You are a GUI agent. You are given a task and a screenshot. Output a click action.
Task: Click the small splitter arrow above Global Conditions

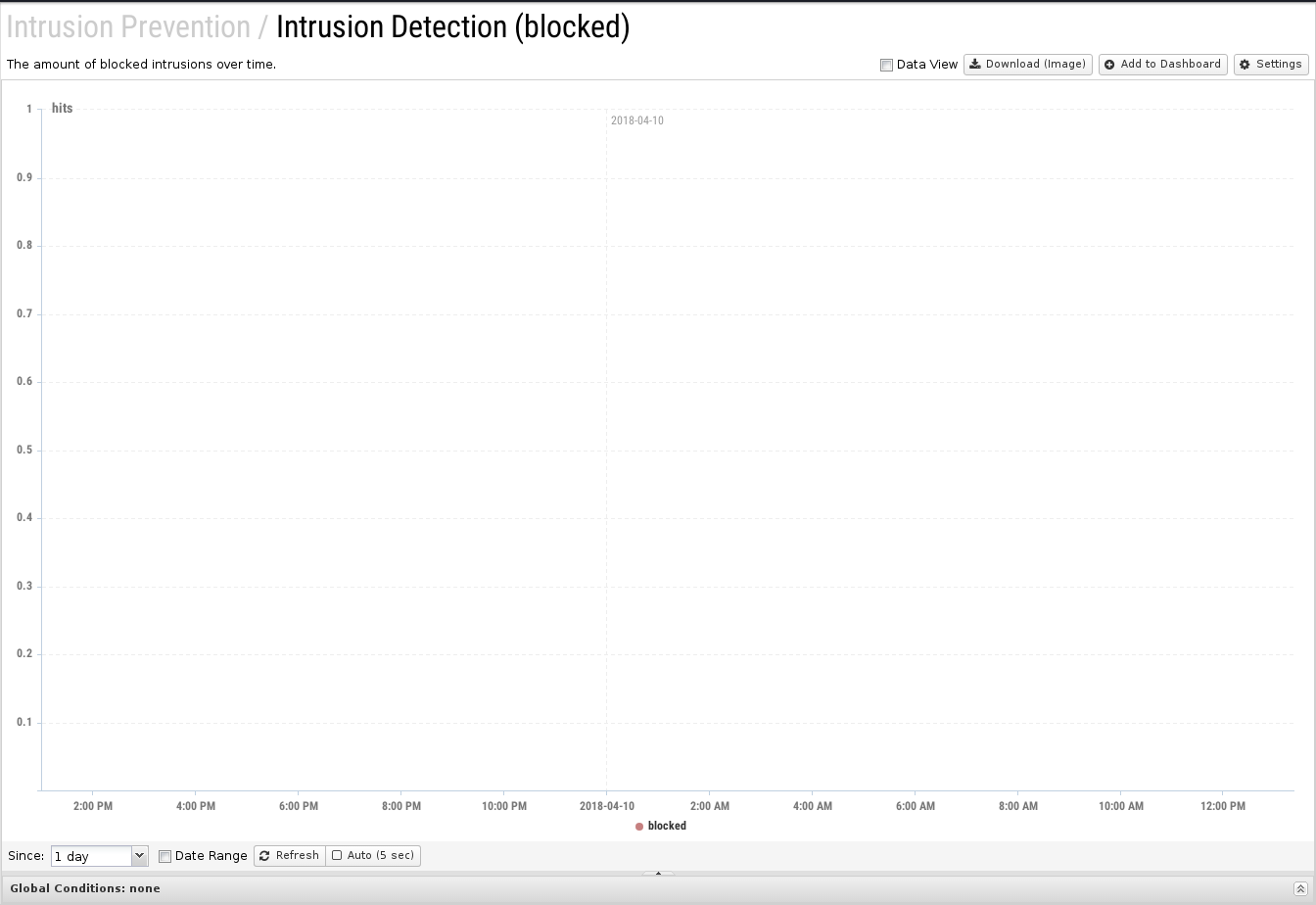tap(658, 874)
